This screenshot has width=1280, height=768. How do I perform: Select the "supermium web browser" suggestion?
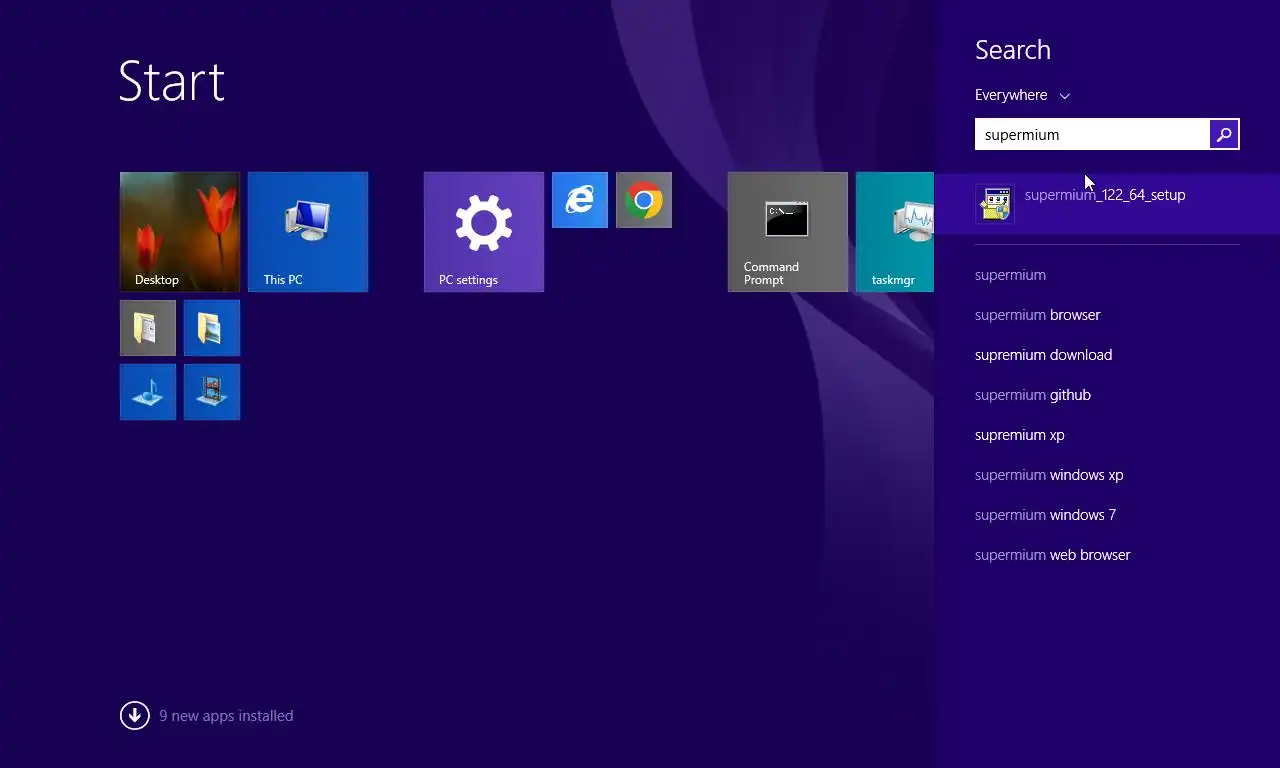tap(1052, 555)
